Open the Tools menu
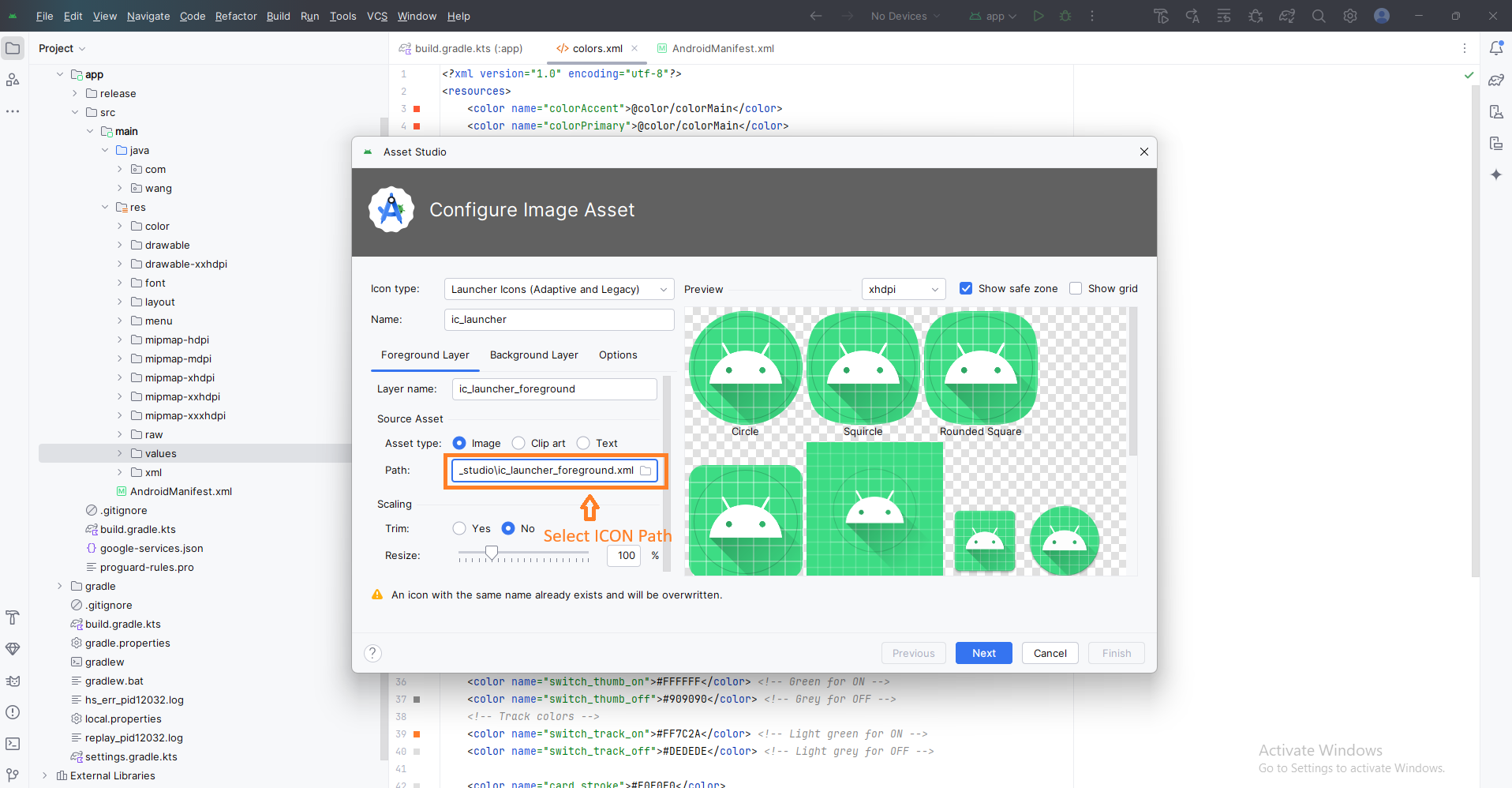 pyautogui.click(x=342, y=16)
